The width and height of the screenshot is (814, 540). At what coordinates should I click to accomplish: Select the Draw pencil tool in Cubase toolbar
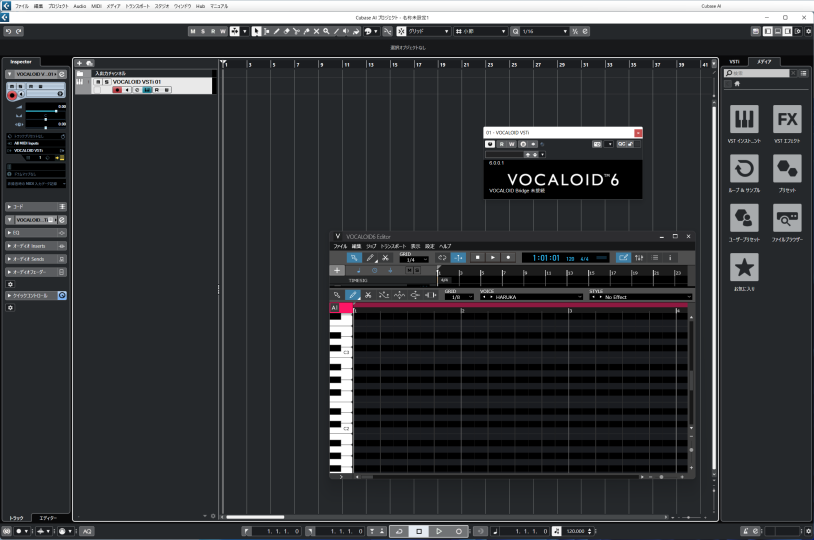tap(277, 32)
